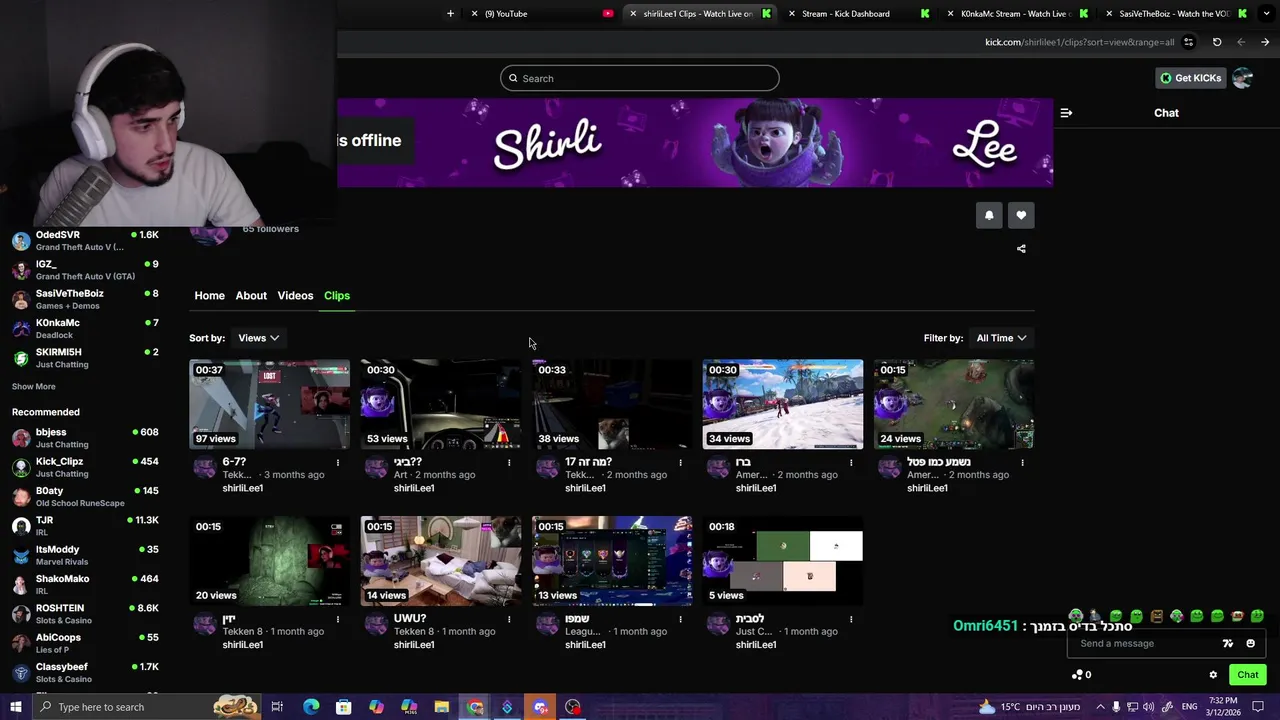Switch to the K0nkaMc Stream browser tab
The height and width of the screenshot is (720, 1280).
[1015, 14]
